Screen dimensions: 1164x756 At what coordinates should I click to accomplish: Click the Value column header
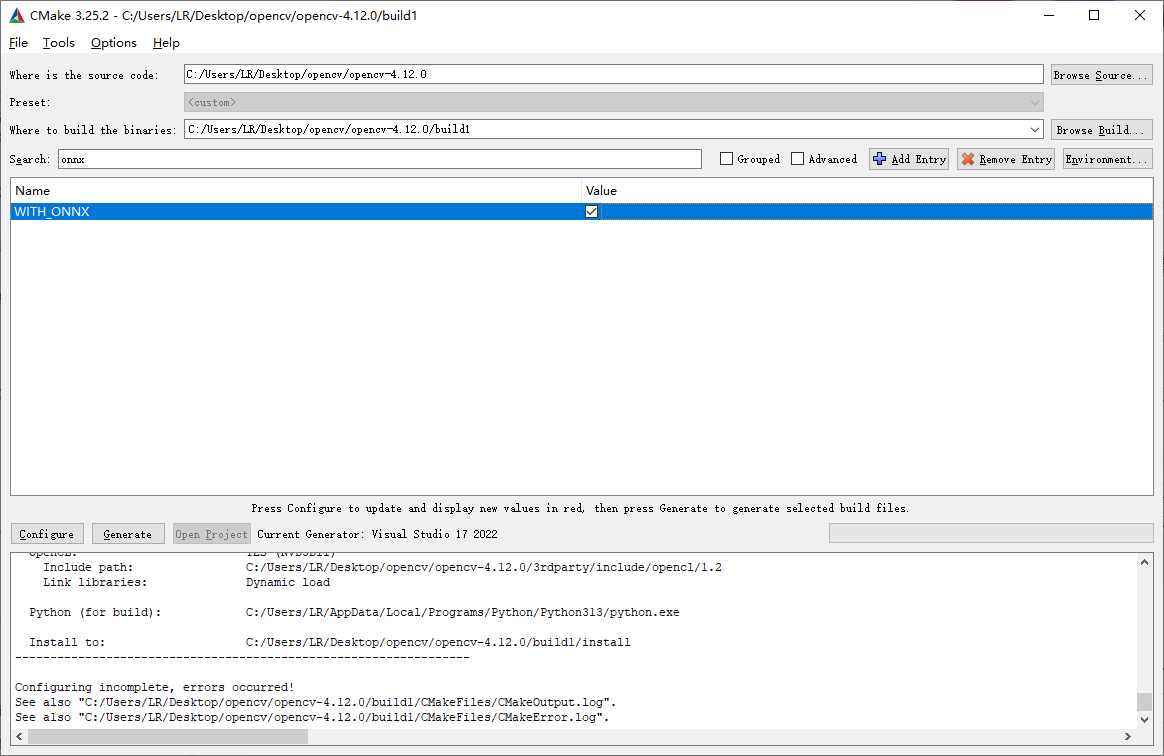(867, 191)
